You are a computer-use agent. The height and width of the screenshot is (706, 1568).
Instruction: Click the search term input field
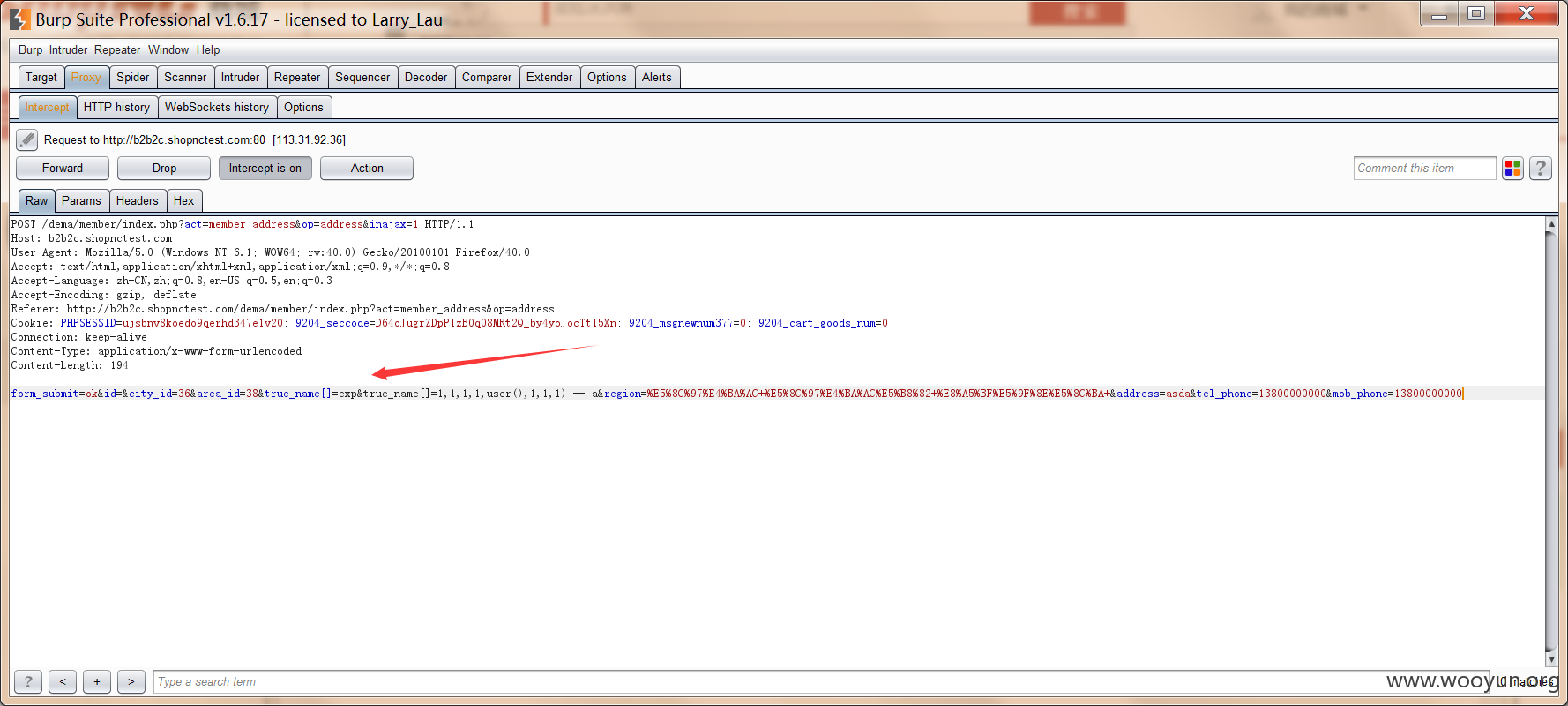820,681
